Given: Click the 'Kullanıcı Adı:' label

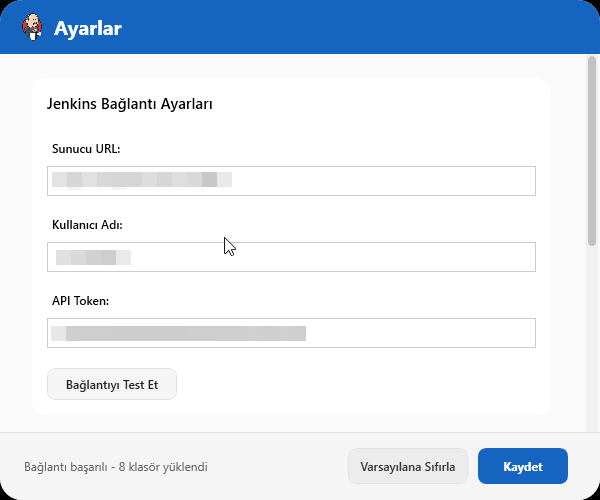Looking at the screenshot, I should click(87, 225).
